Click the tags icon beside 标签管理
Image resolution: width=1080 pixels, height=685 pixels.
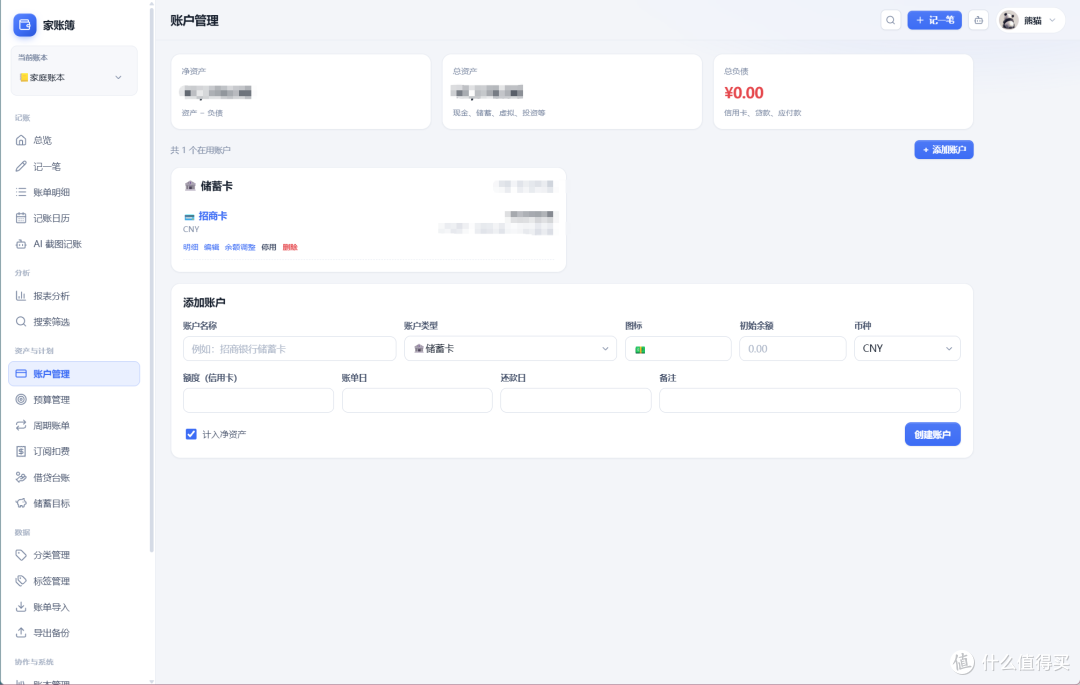pyautogui.click(x=21, y=581)
